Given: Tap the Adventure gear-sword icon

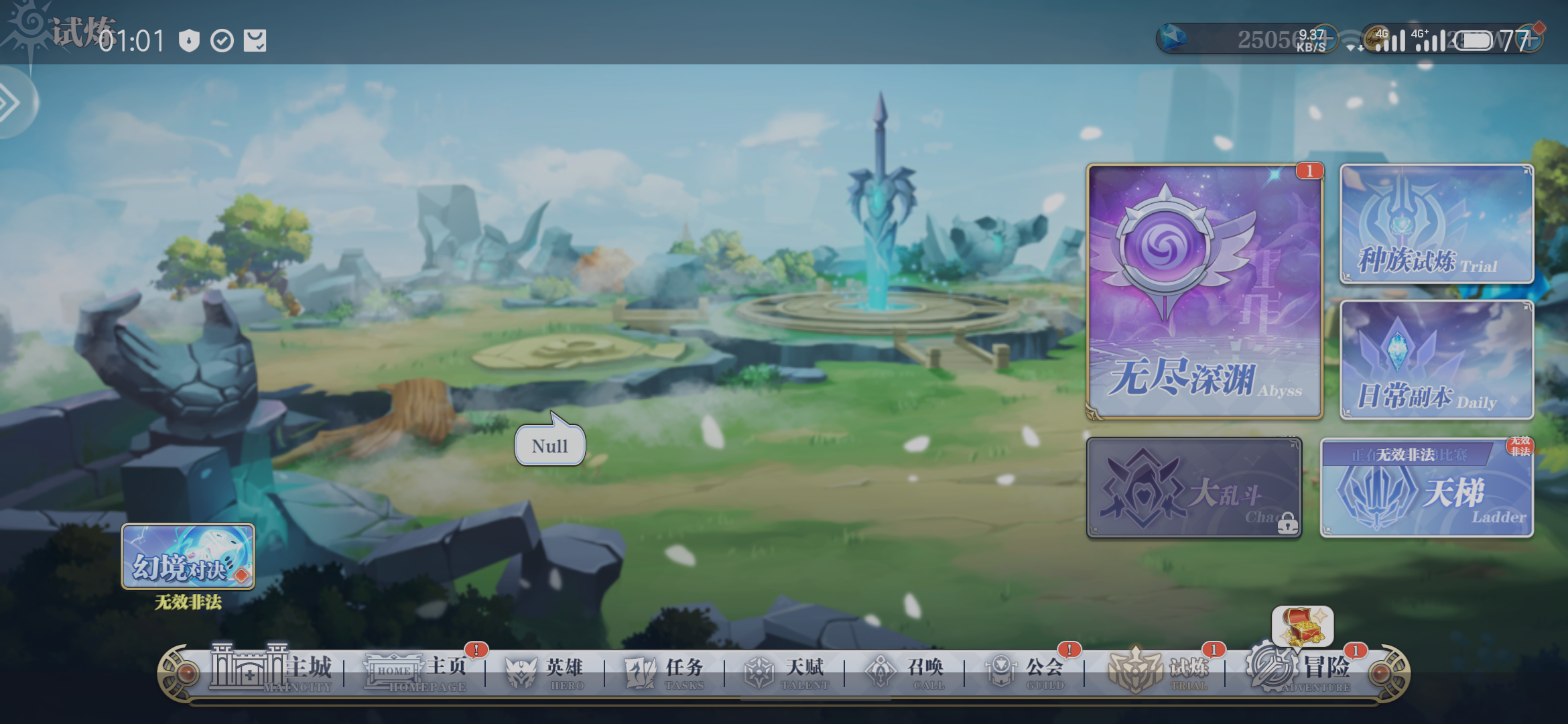Looking at the screenshot, I should [1272, 668].
